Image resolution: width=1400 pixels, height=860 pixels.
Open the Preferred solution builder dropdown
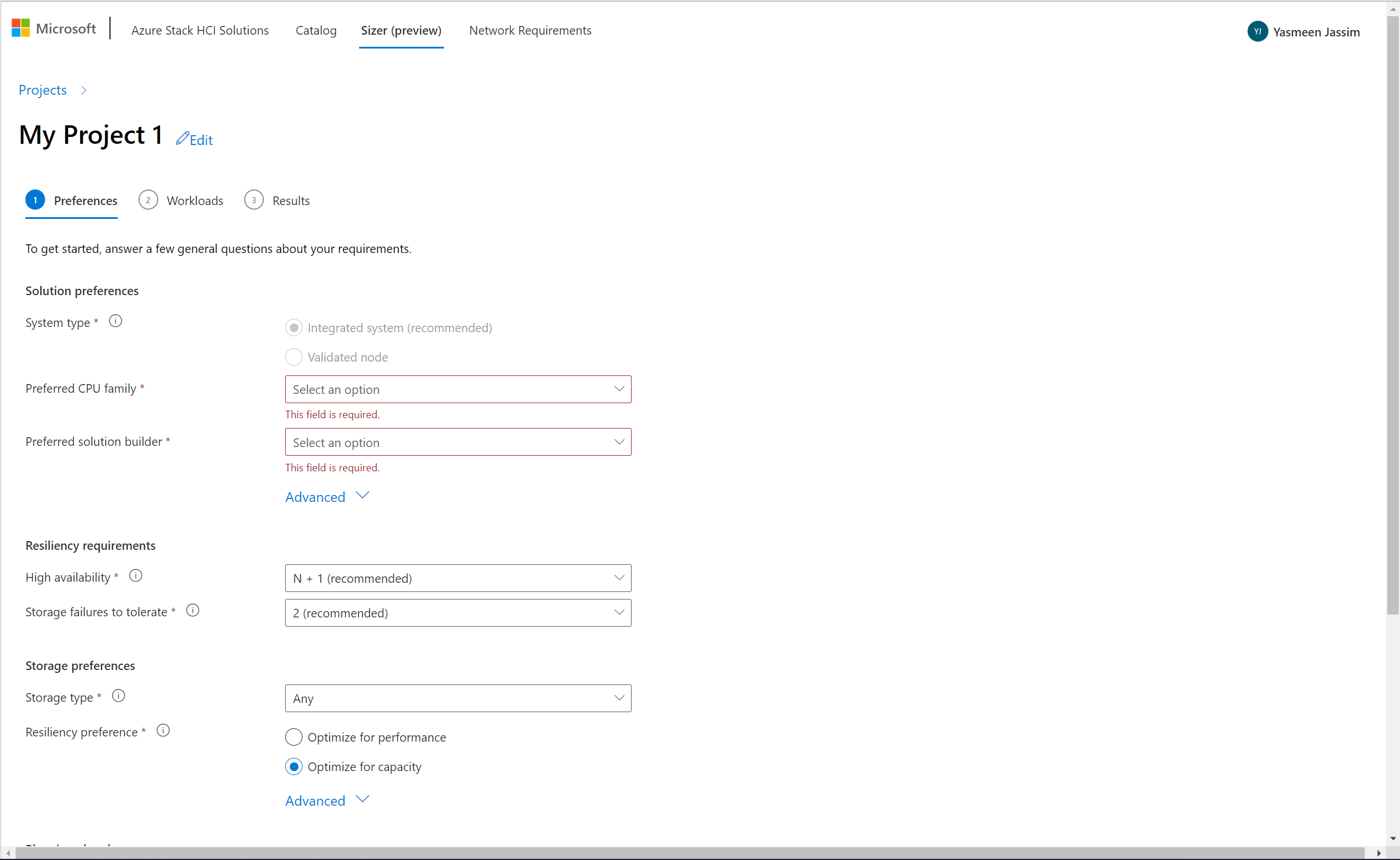[x=458, y=442]
